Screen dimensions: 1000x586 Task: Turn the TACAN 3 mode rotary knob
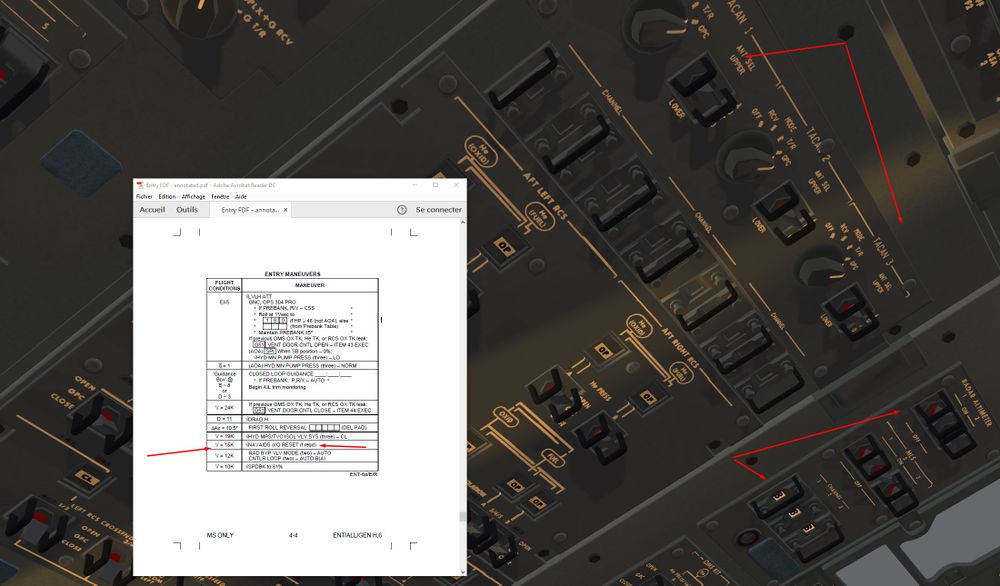[821, 268]
